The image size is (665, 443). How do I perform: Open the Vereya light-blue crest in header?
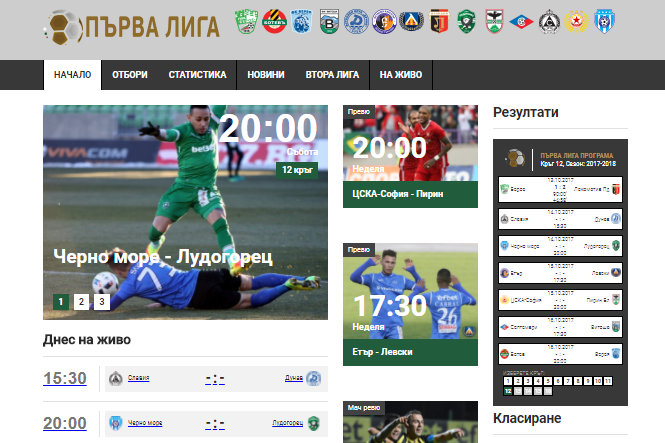coord(302,21)
